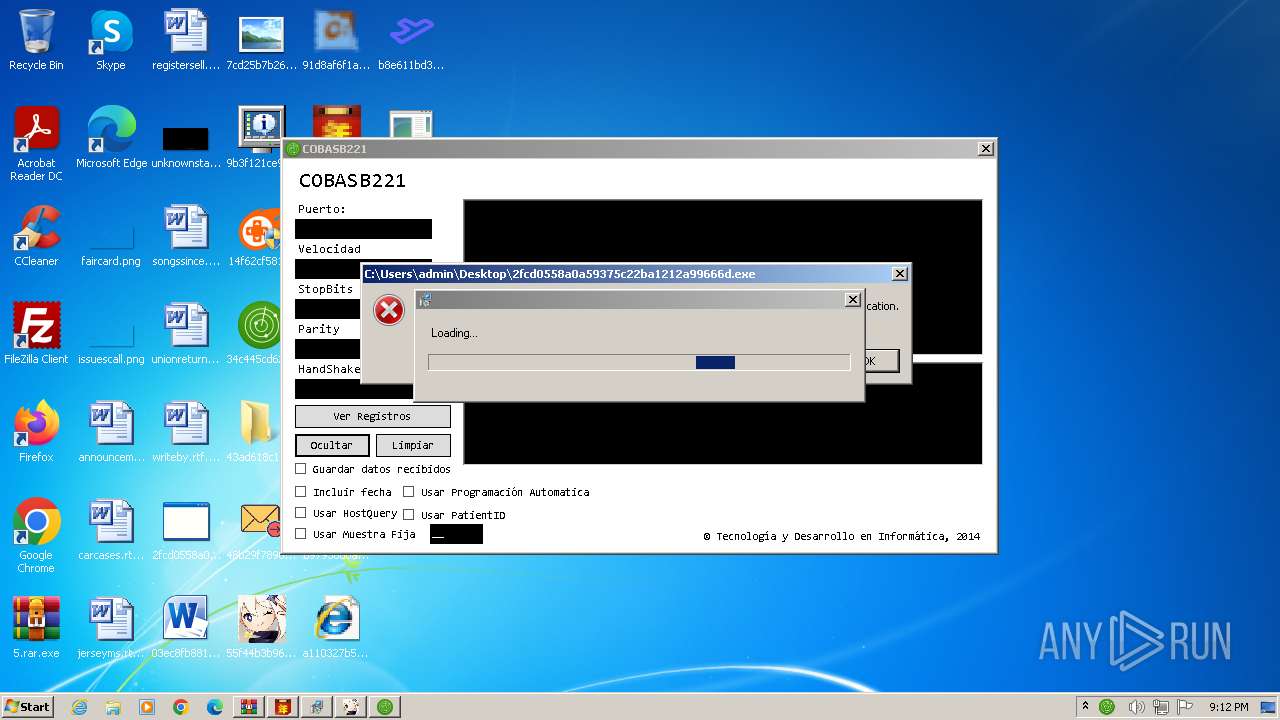The width and height of the screenshot is (1280, 720).
Task: Launch Google Chrome desktop shortcut
Action: (x=36, y=536)
